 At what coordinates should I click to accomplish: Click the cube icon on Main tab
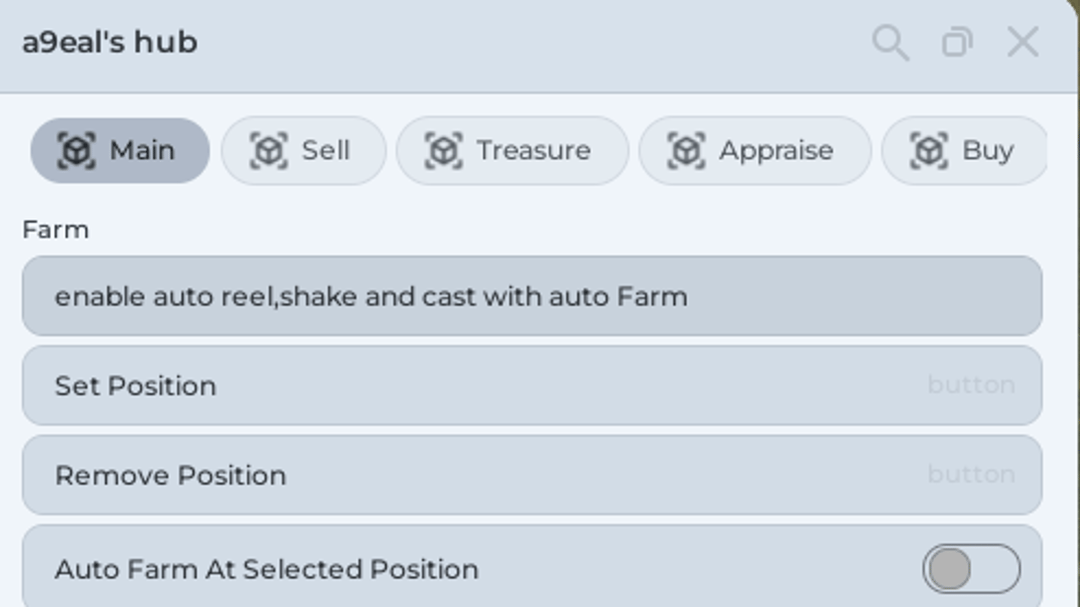click(x=76, y=150)
